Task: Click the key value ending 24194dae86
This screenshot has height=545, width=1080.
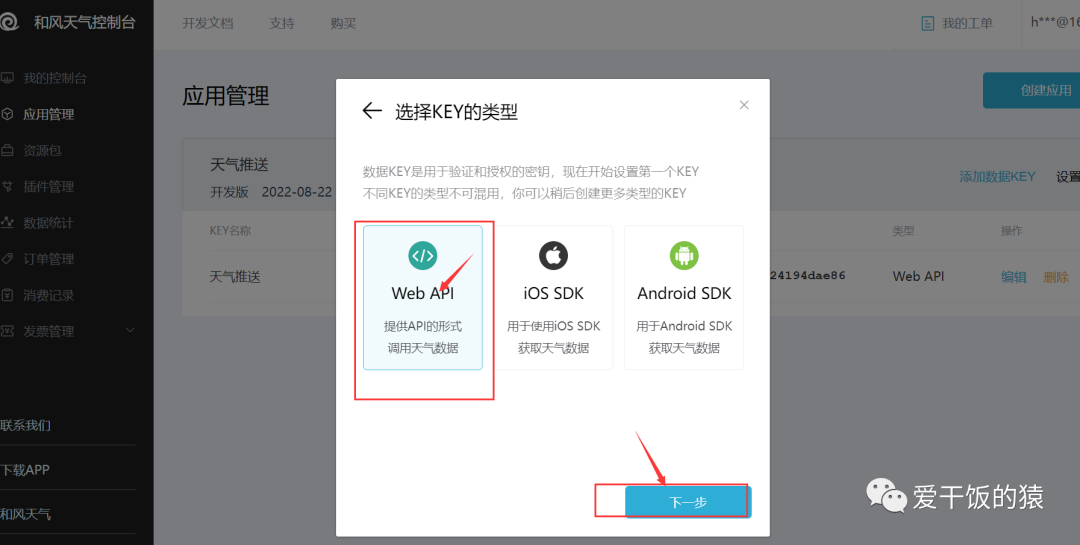Action: (808, 276)
